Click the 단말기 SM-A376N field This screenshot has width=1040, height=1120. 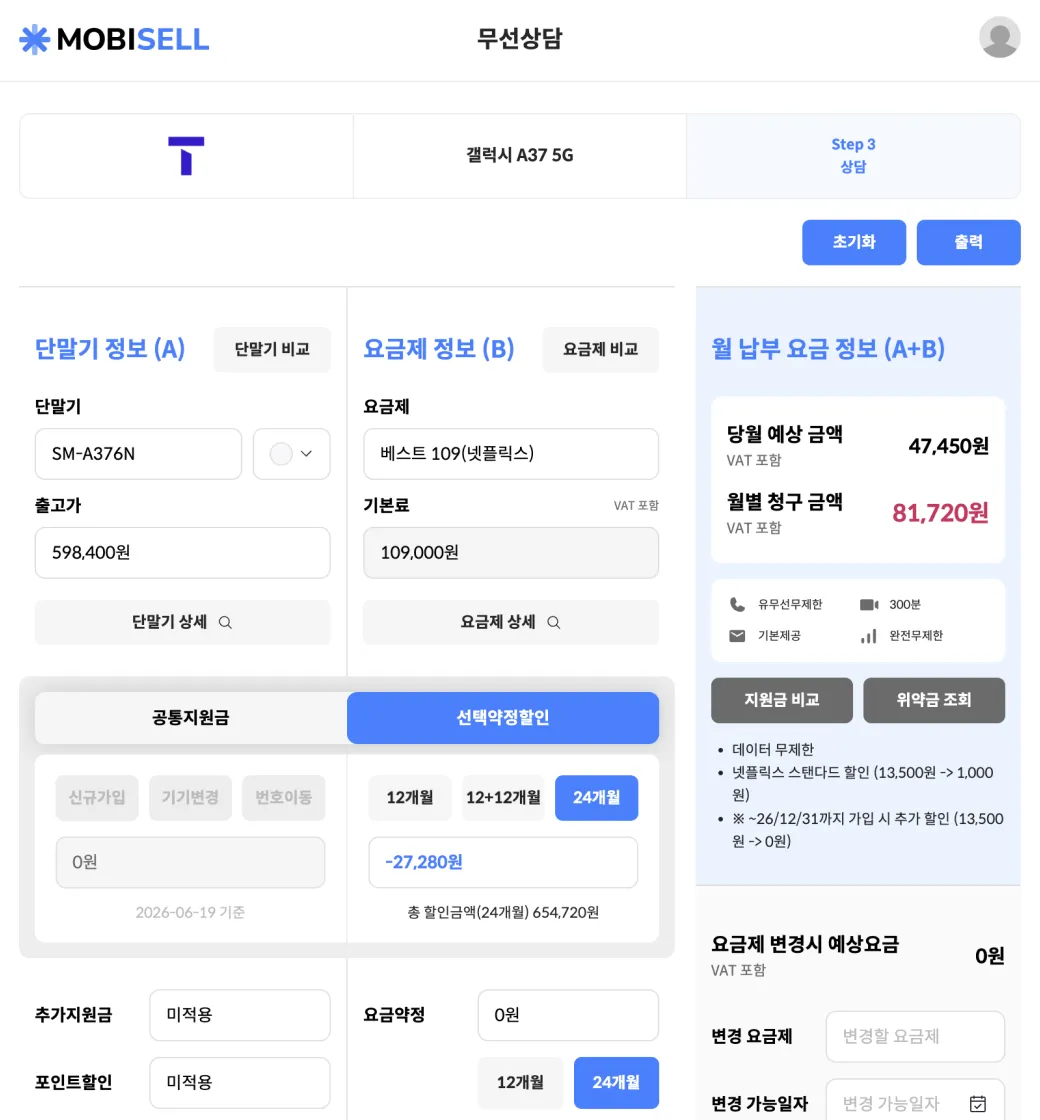139,454
